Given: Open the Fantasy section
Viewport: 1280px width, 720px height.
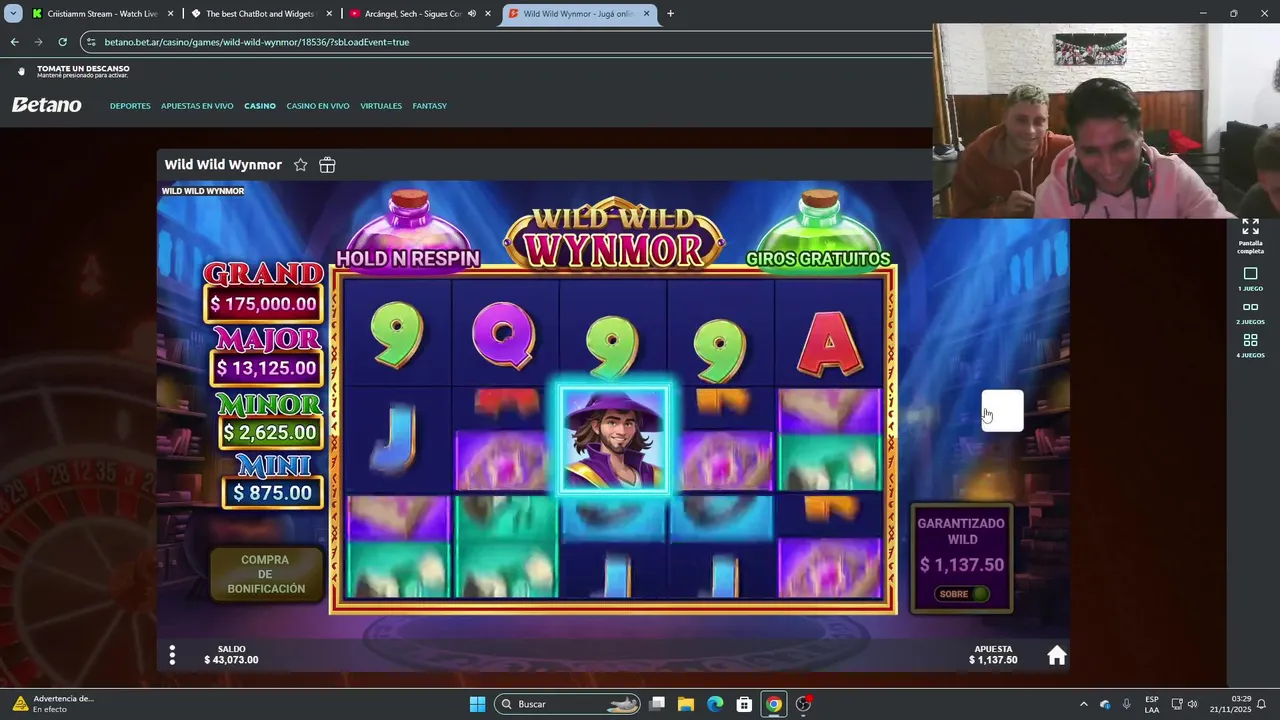Looking at the screenshot, I should point(430,106).
